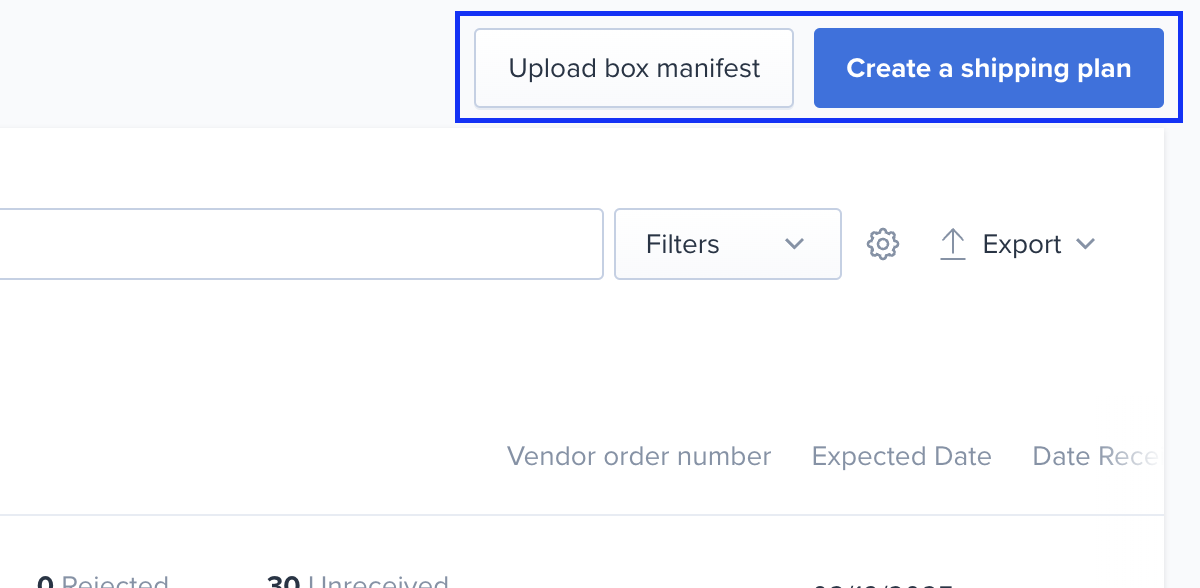Focus the search input field
The width and height of the screenshot is (1200, 588).
tap(300, 244)
